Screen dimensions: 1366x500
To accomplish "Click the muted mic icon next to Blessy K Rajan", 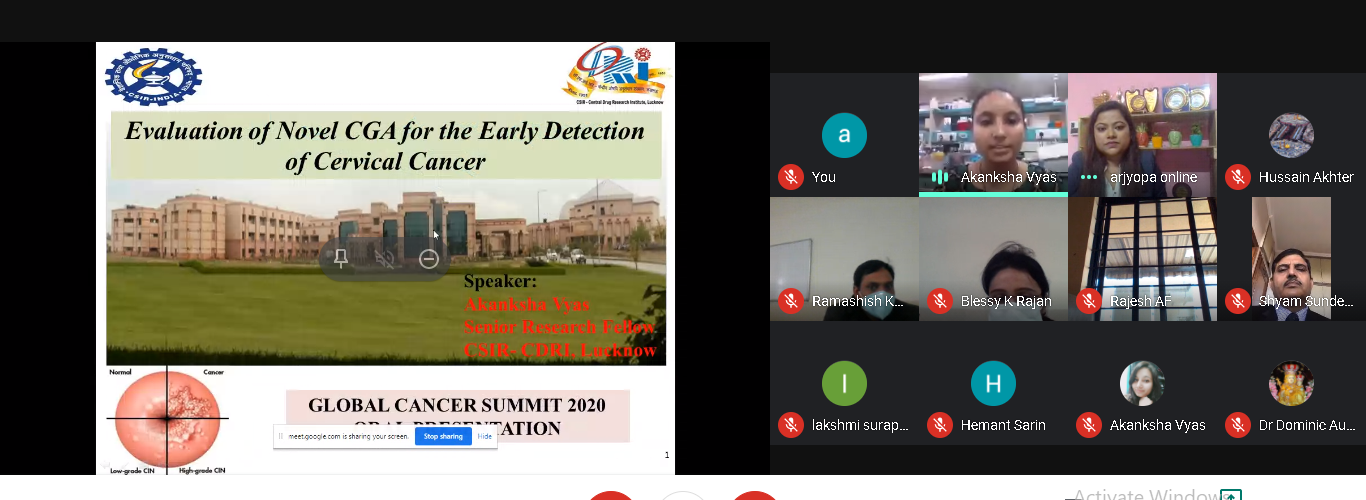I will point(940,301).
